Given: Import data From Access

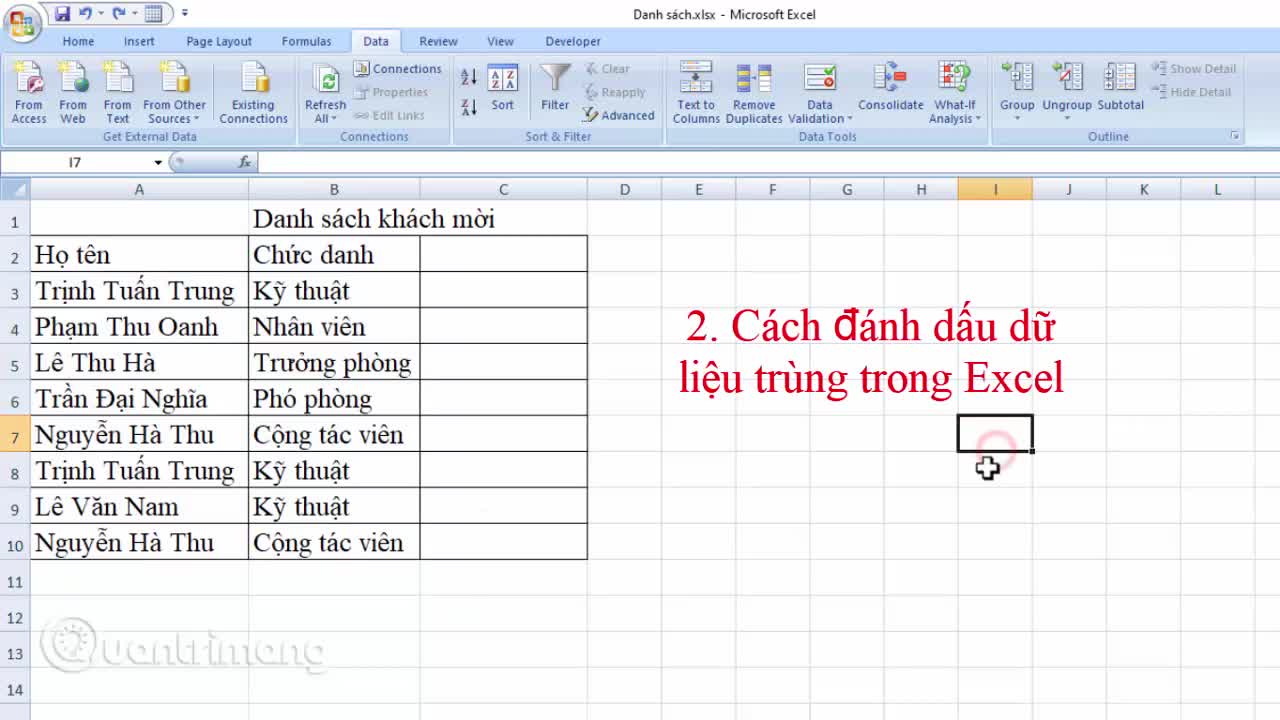Looking at the screenshot, I should (x=29, y=93).
